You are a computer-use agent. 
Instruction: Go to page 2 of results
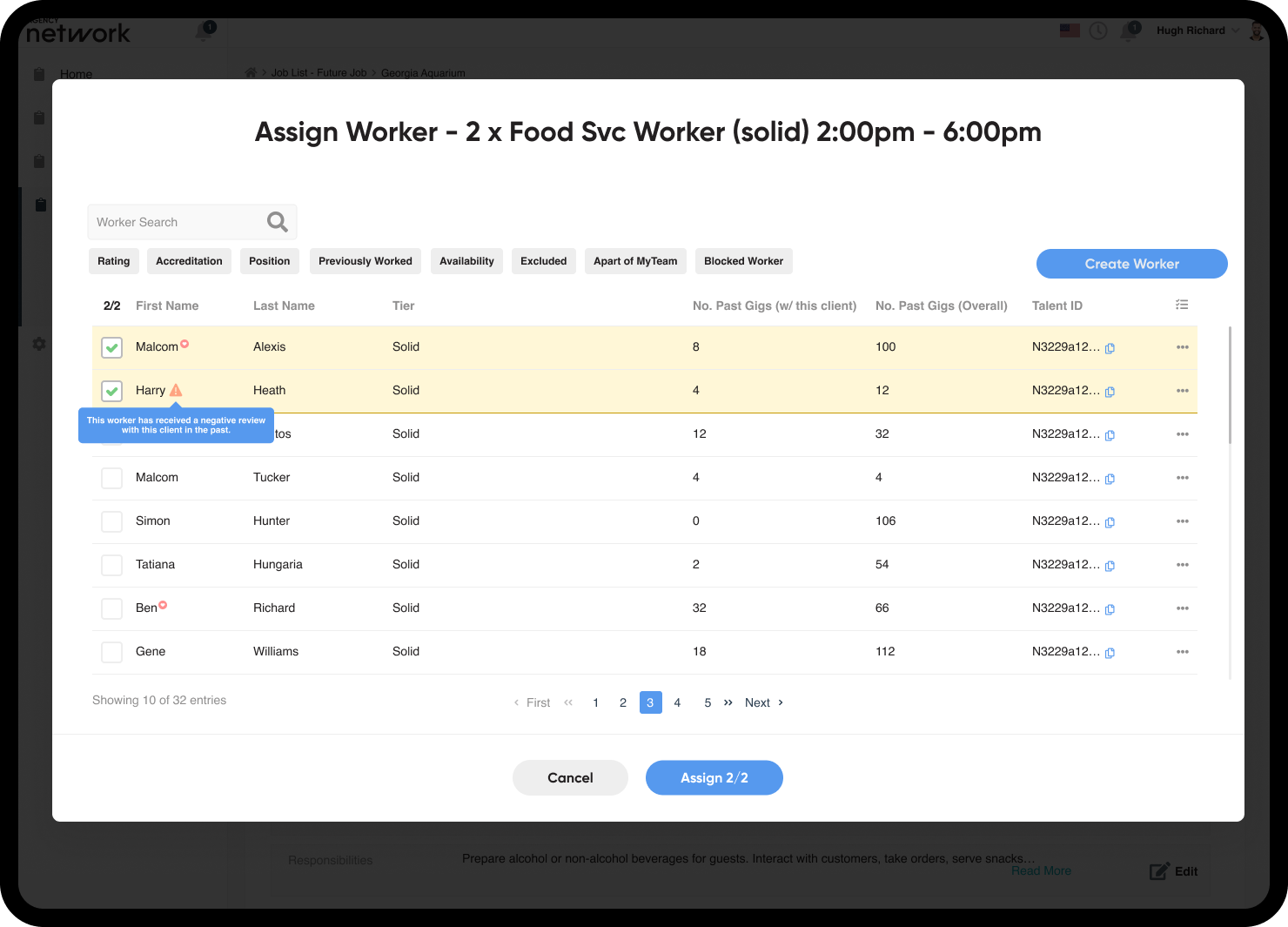(623, 702)
